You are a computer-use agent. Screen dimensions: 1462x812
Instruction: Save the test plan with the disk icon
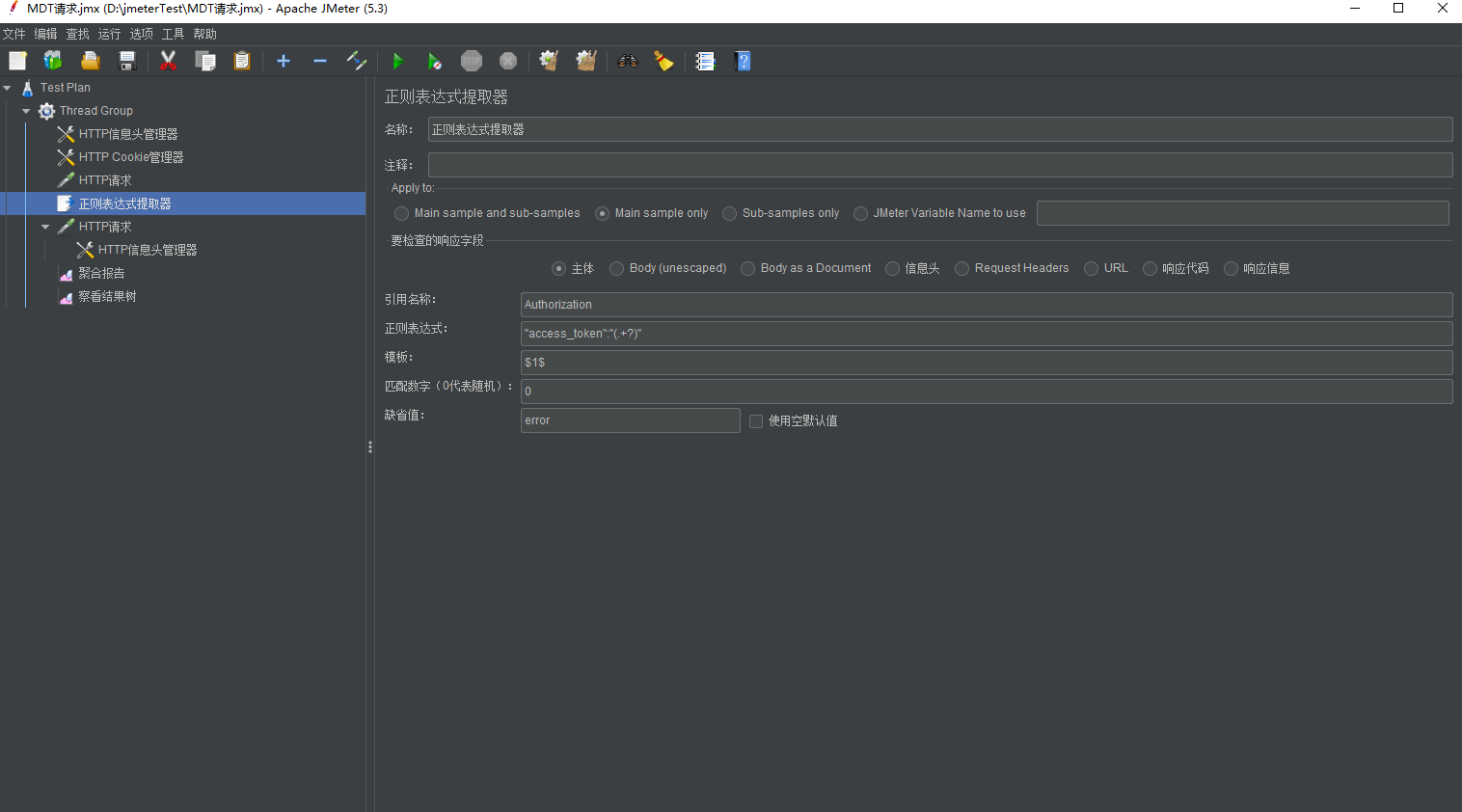pyautogui.click(x=126, y=61)
